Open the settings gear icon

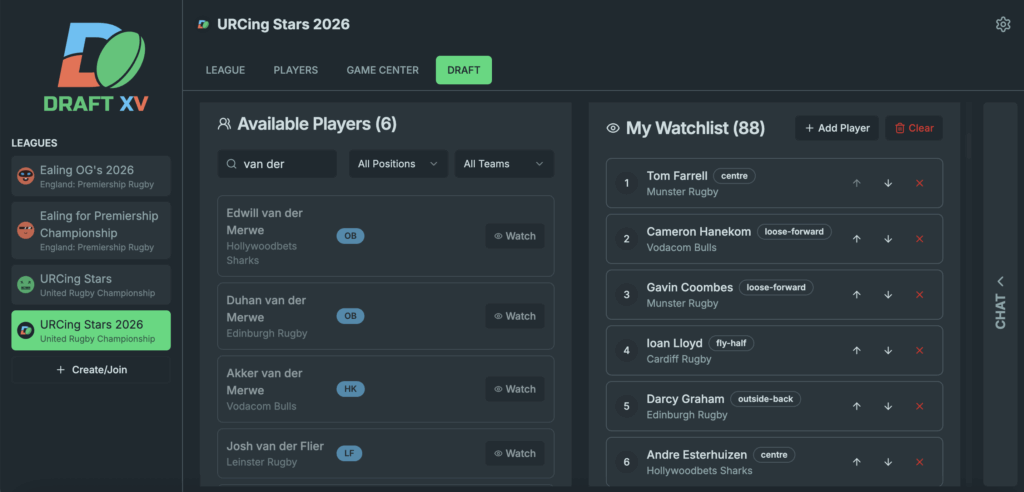tap(1002, 24)
